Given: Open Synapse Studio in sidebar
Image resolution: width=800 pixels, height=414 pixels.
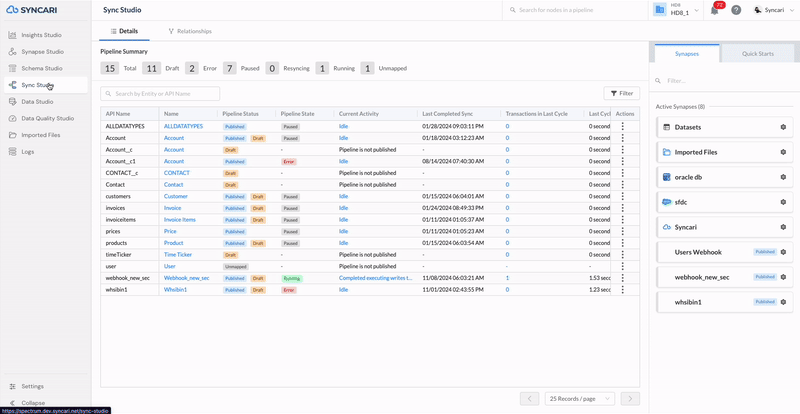Looking at the screenshot, I should tap(42, 52).
